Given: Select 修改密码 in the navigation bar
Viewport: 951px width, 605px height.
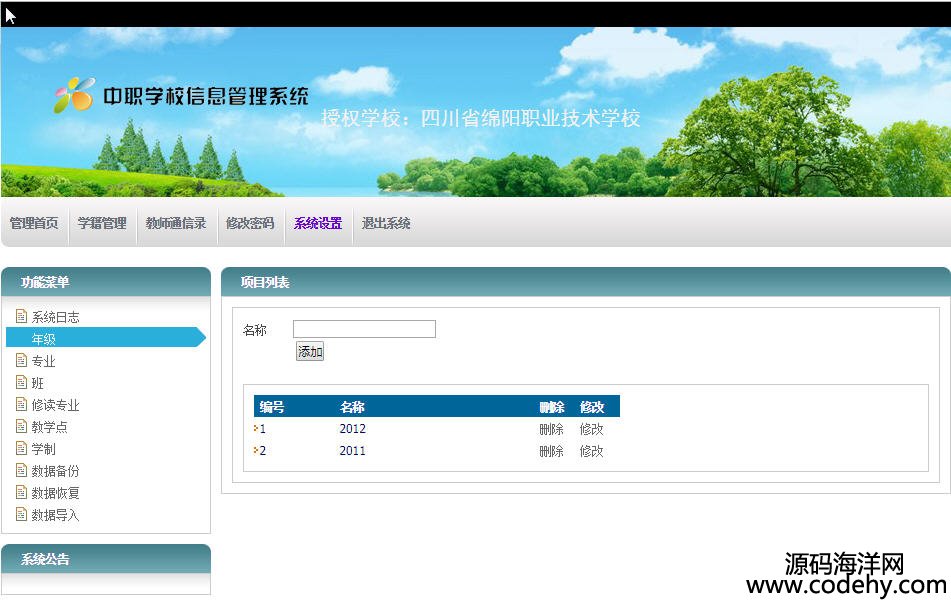Looking at the screenshot, I should 250,224.
